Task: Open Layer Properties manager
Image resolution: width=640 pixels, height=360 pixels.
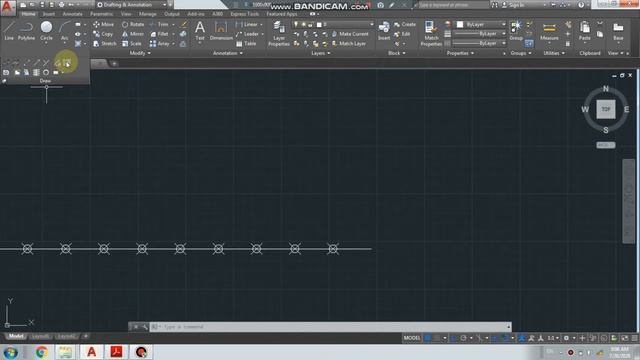Action: click(x=279, y=34)
